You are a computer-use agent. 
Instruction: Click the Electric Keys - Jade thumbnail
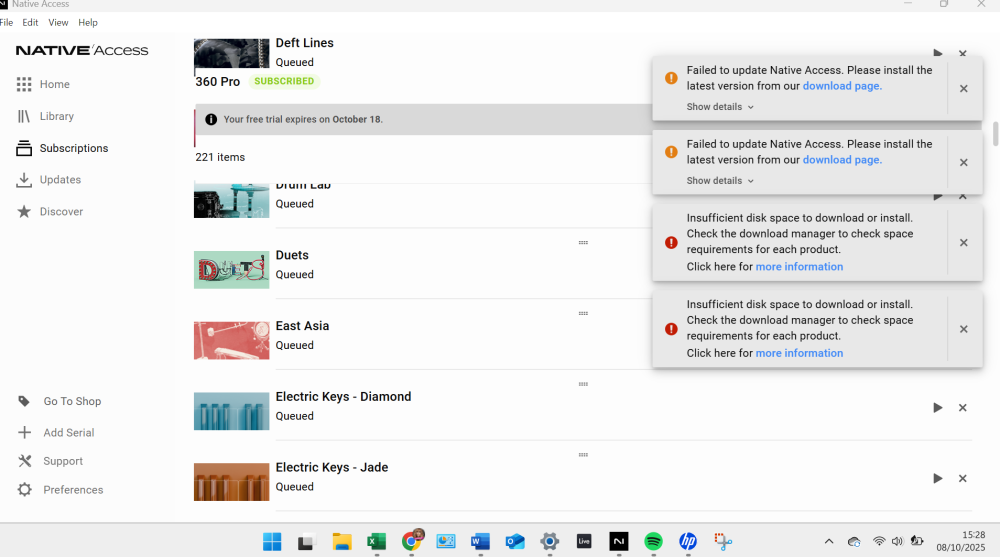(x=232, y=482)
